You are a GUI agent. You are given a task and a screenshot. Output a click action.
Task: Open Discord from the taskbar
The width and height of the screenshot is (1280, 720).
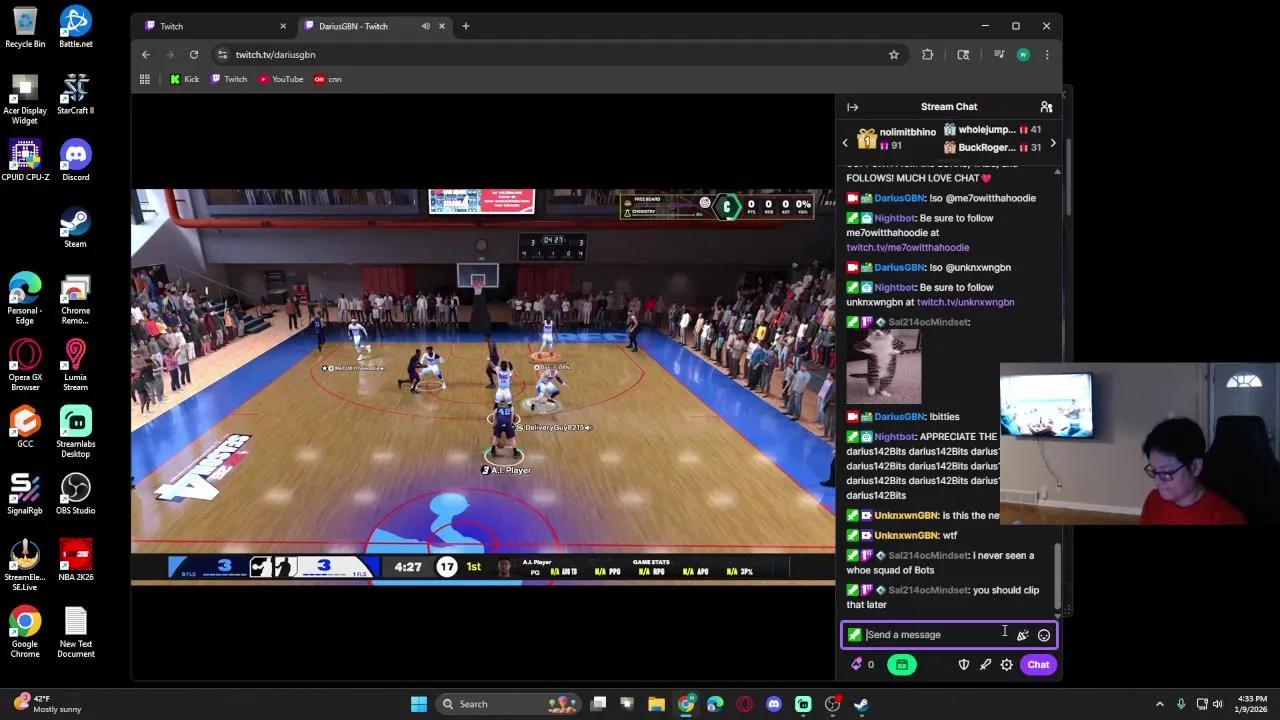tap(774, 704)
